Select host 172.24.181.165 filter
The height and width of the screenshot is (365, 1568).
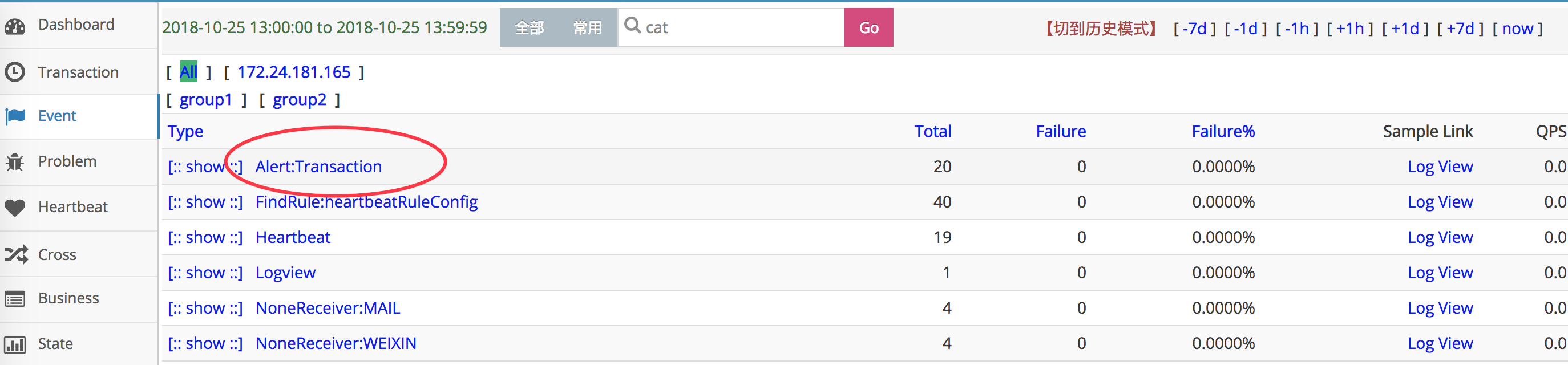point(293,71)
